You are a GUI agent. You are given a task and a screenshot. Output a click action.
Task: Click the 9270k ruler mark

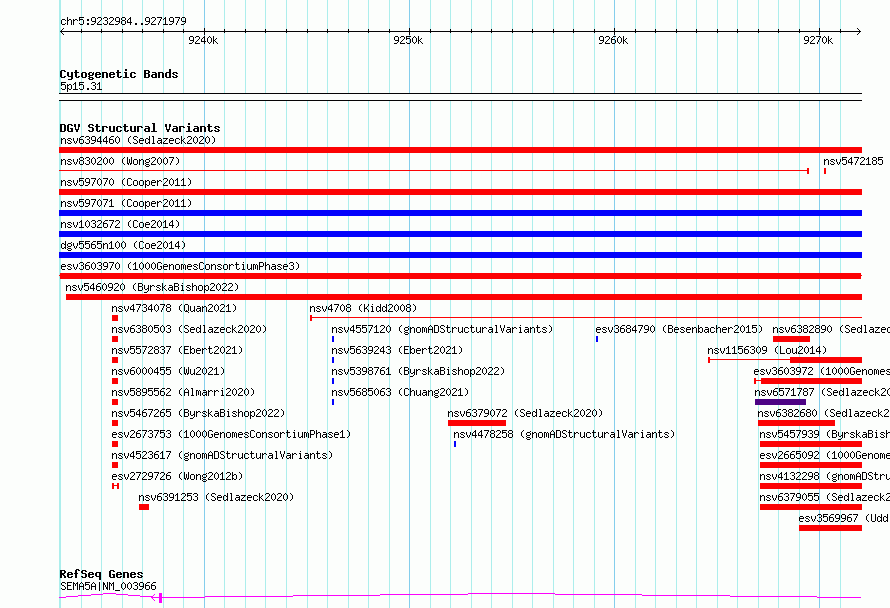pyautogui.click(x=818, y=40)
